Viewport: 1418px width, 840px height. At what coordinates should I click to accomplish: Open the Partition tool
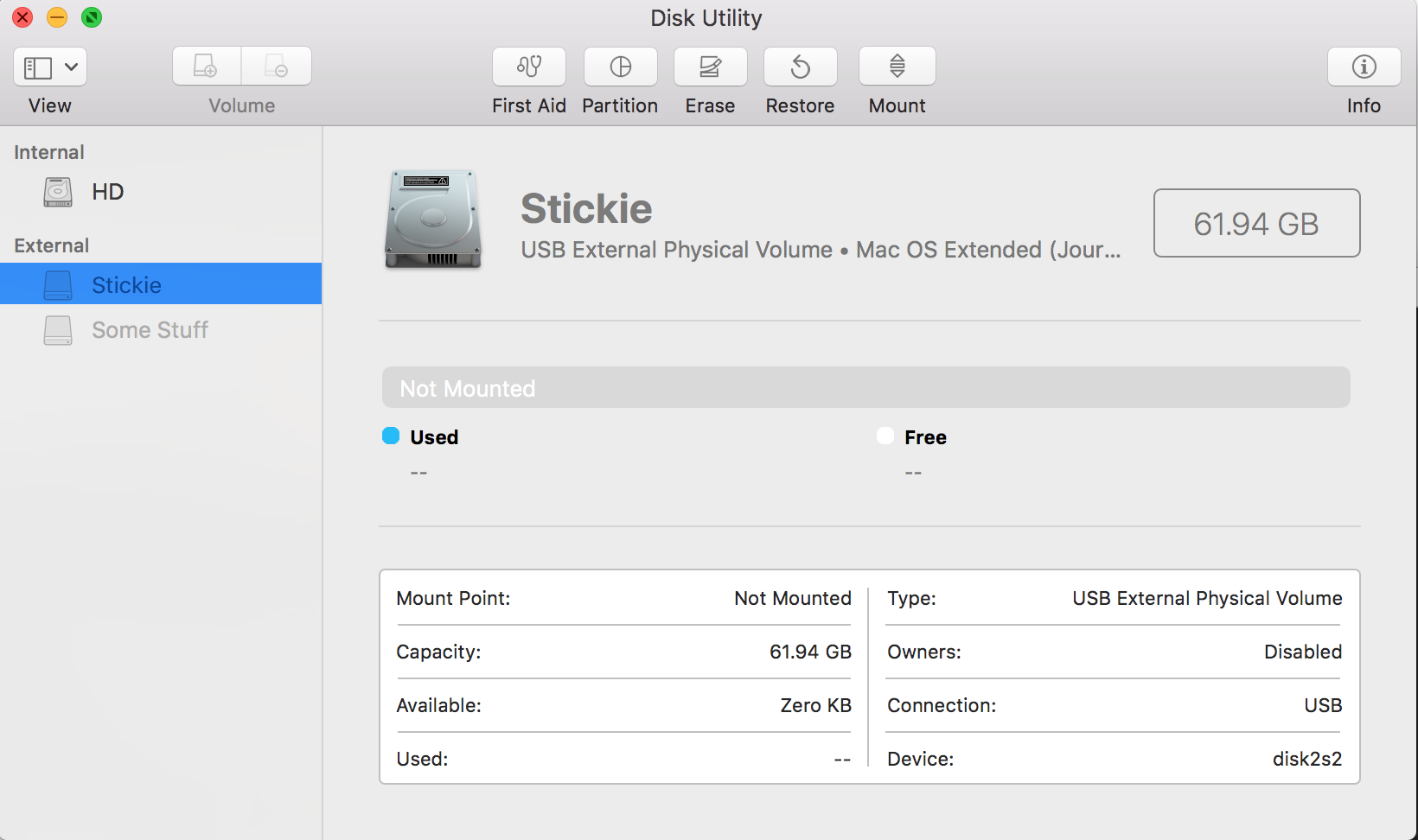pos(620,67)
